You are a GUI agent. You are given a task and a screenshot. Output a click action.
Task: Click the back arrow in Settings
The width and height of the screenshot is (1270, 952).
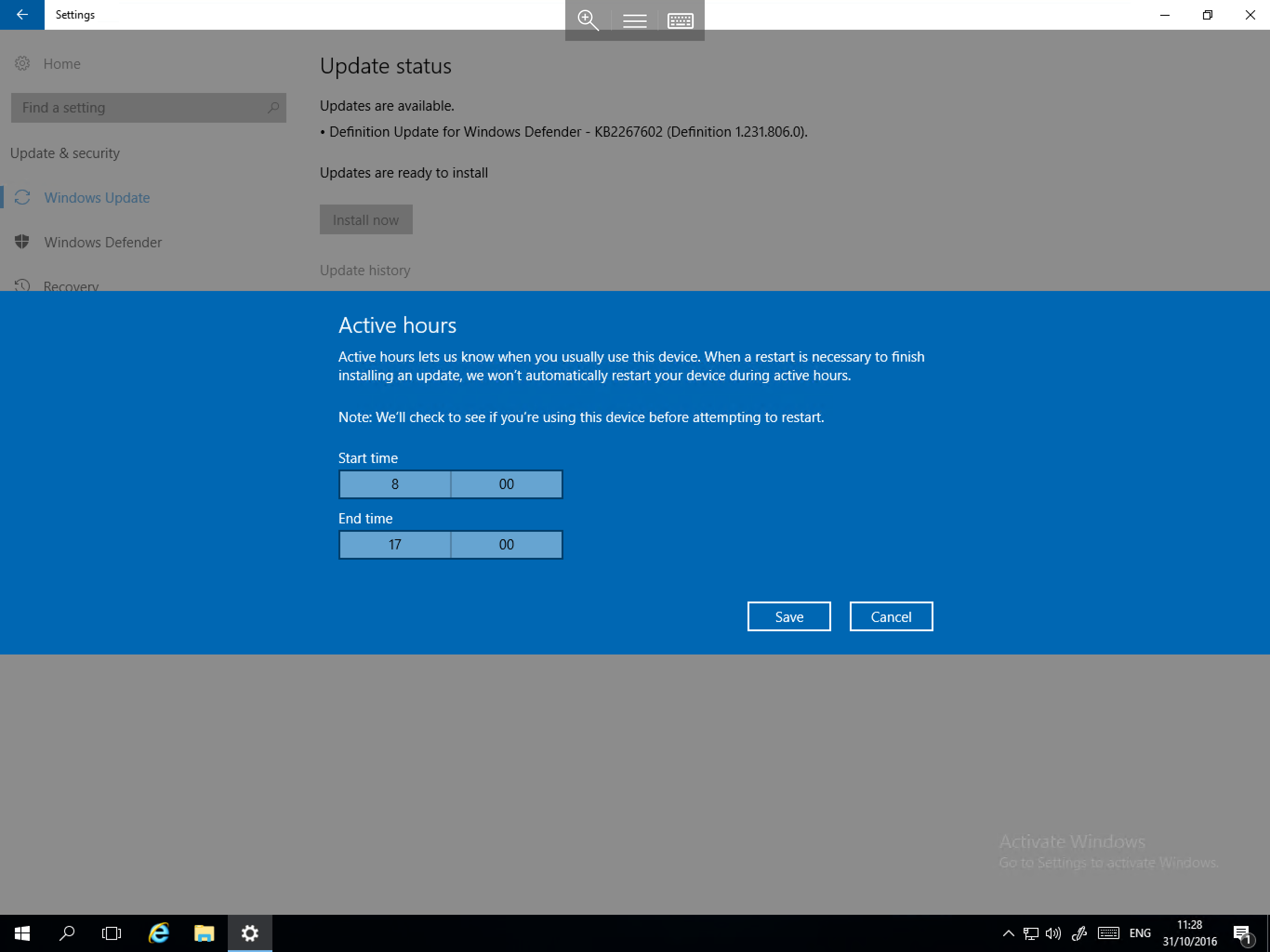pos(22,14)
